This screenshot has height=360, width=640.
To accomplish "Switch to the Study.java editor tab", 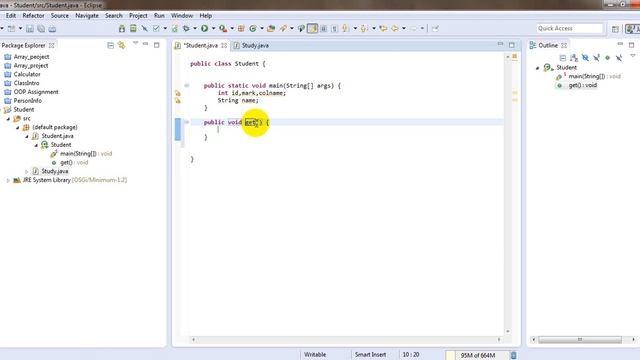I will [x=251, y=45].
